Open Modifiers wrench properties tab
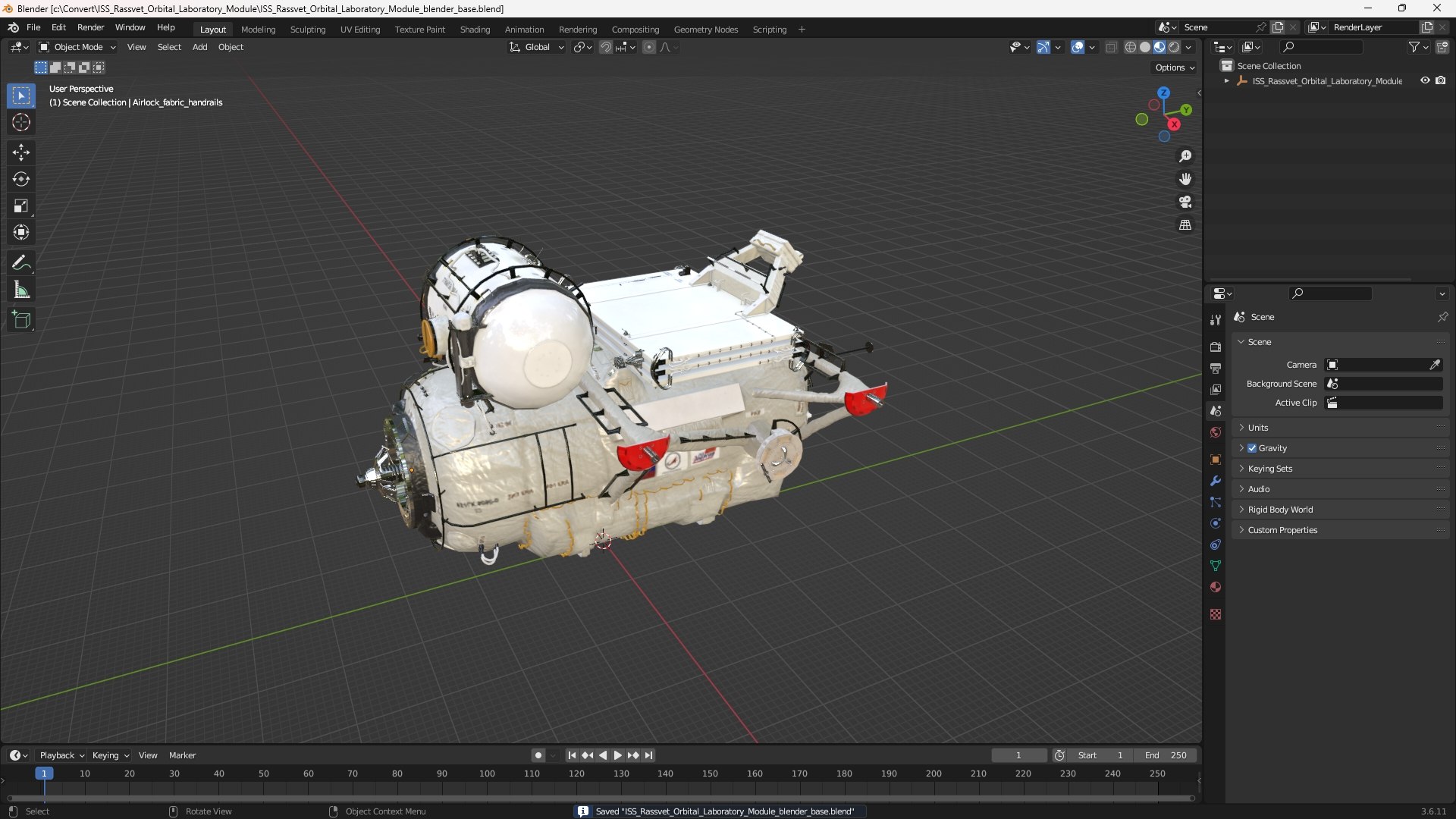 1216,481
